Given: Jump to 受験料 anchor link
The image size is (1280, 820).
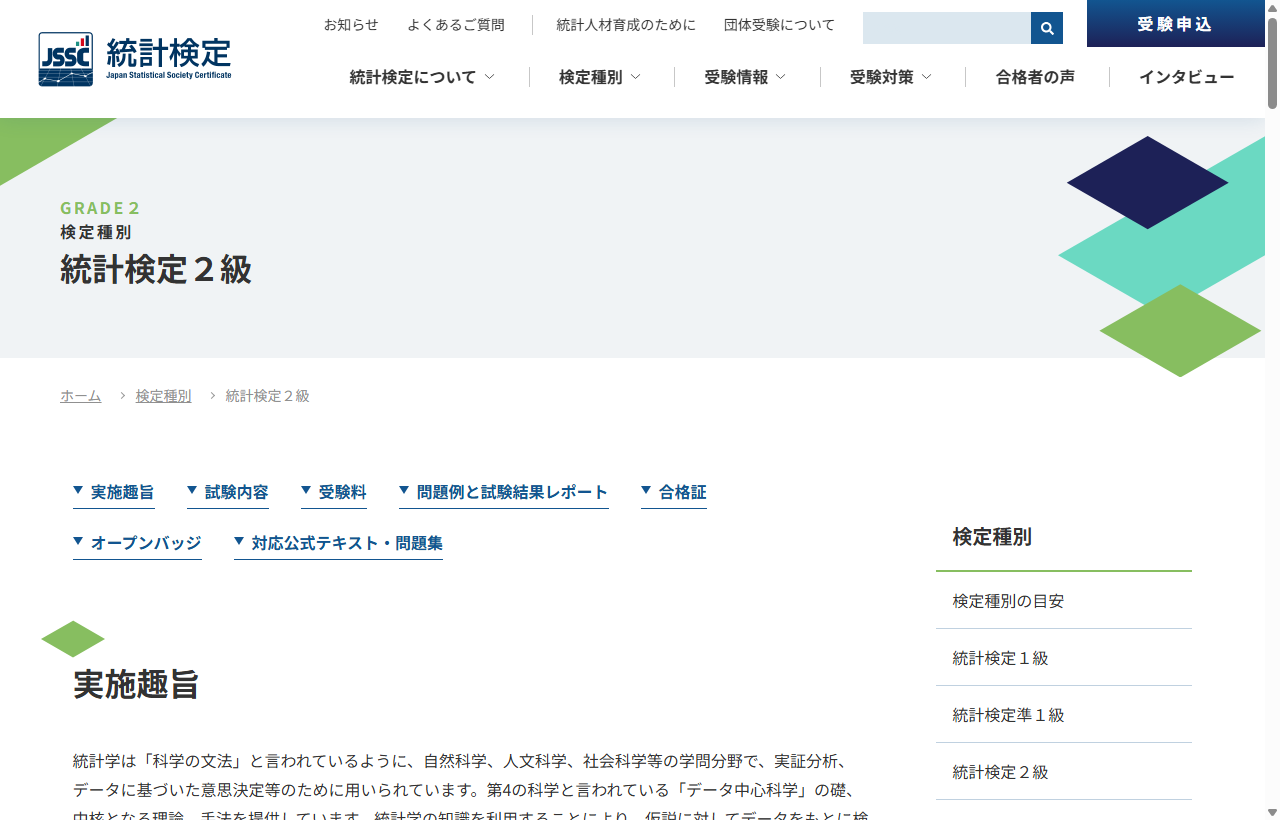Looking at the screenshot, I should point(334,493).
